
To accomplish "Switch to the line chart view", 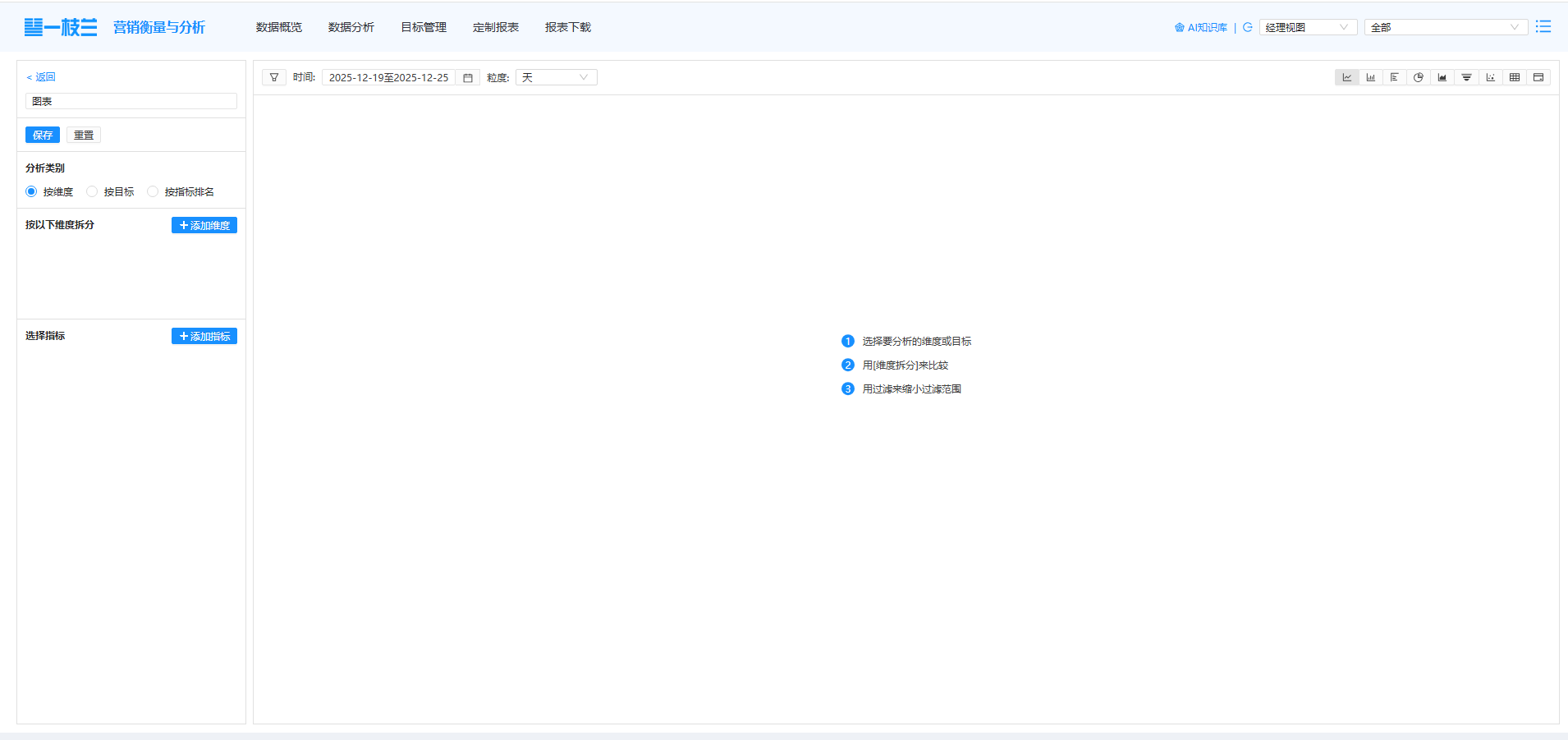I will [1346, 77].
